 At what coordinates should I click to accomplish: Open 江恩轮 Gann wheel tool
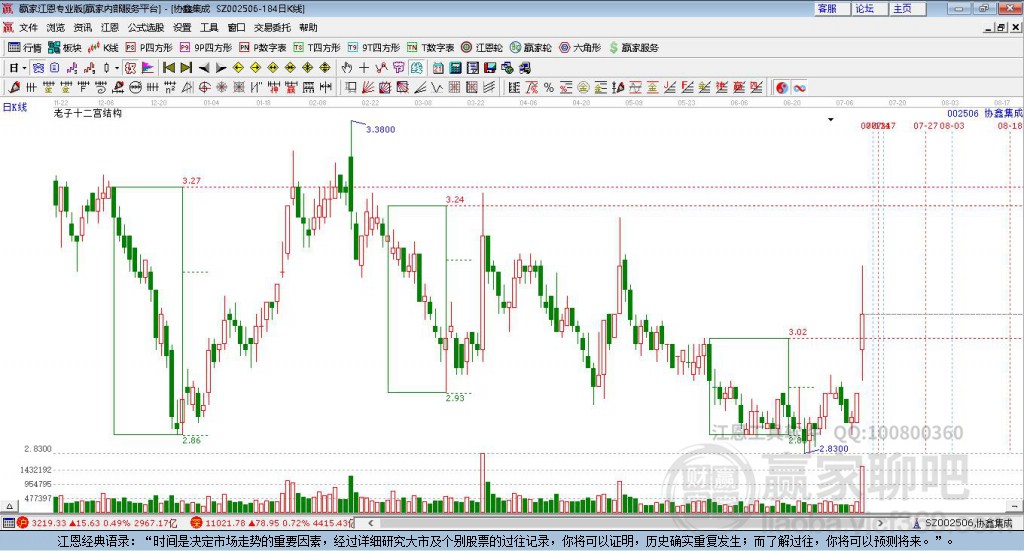[482, 48]
